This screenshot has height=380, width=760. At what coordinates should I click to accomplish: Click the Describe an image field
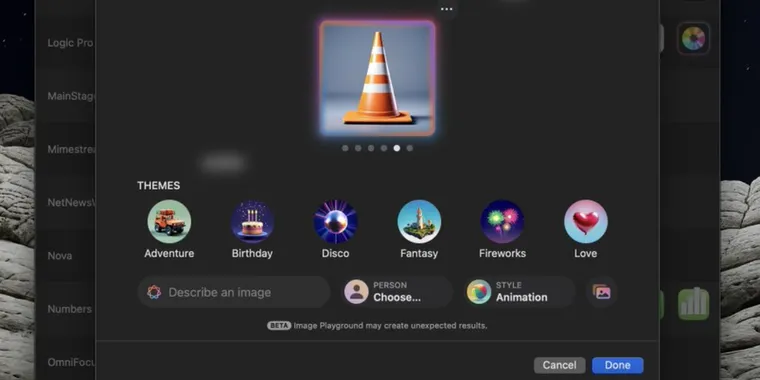point(234,292)
